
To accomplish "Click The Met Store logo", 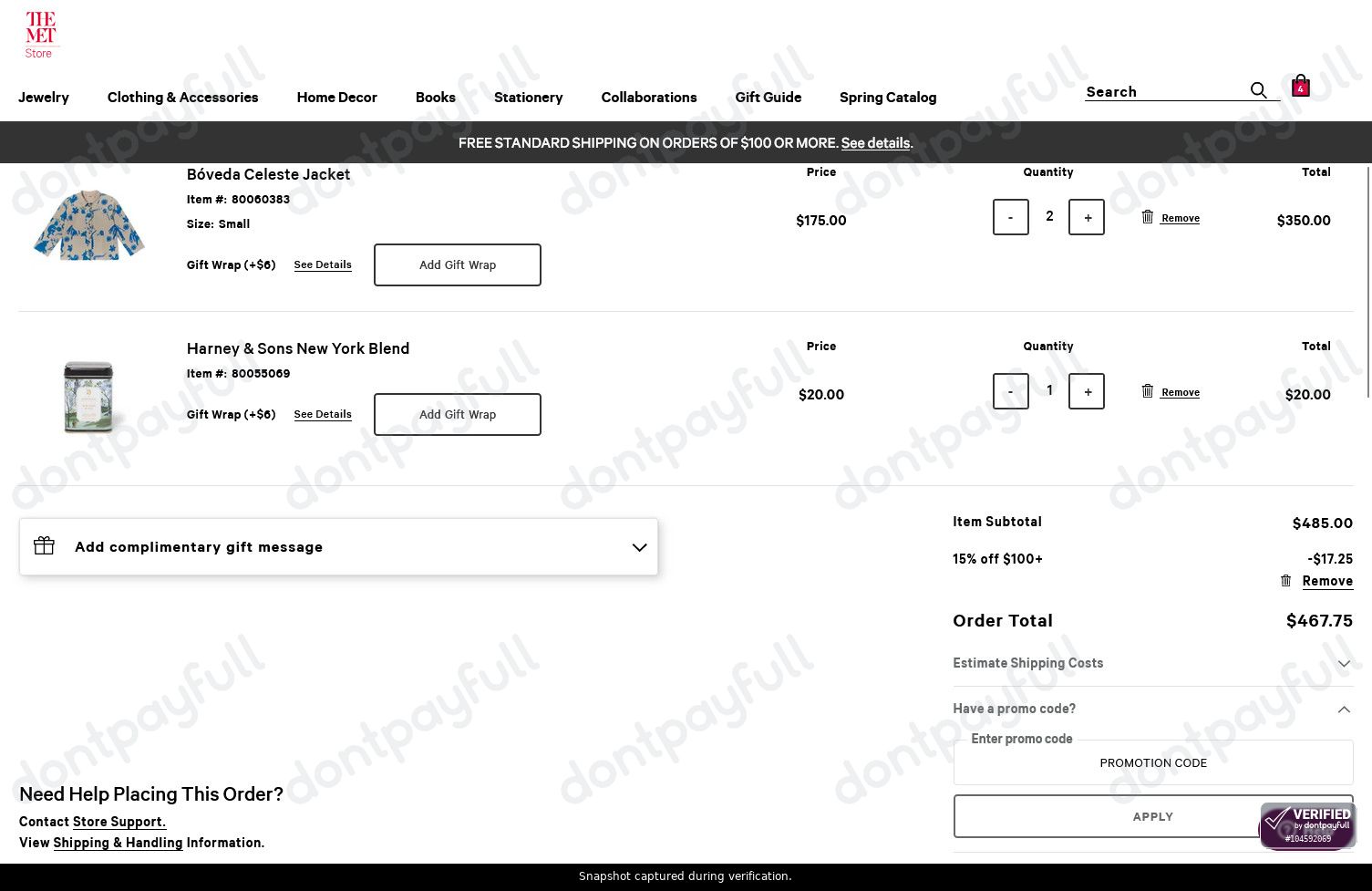I will (40, 36).
